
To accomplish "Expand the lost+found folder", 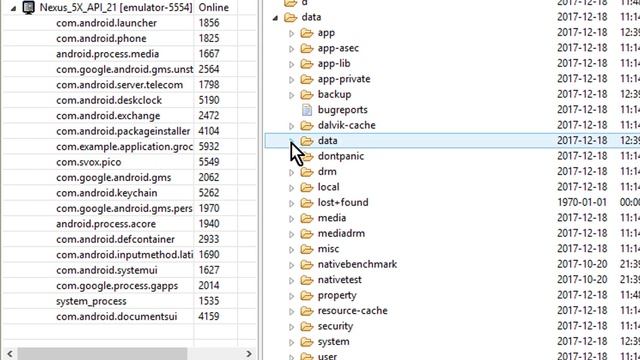I will click(x=291, y=204).
